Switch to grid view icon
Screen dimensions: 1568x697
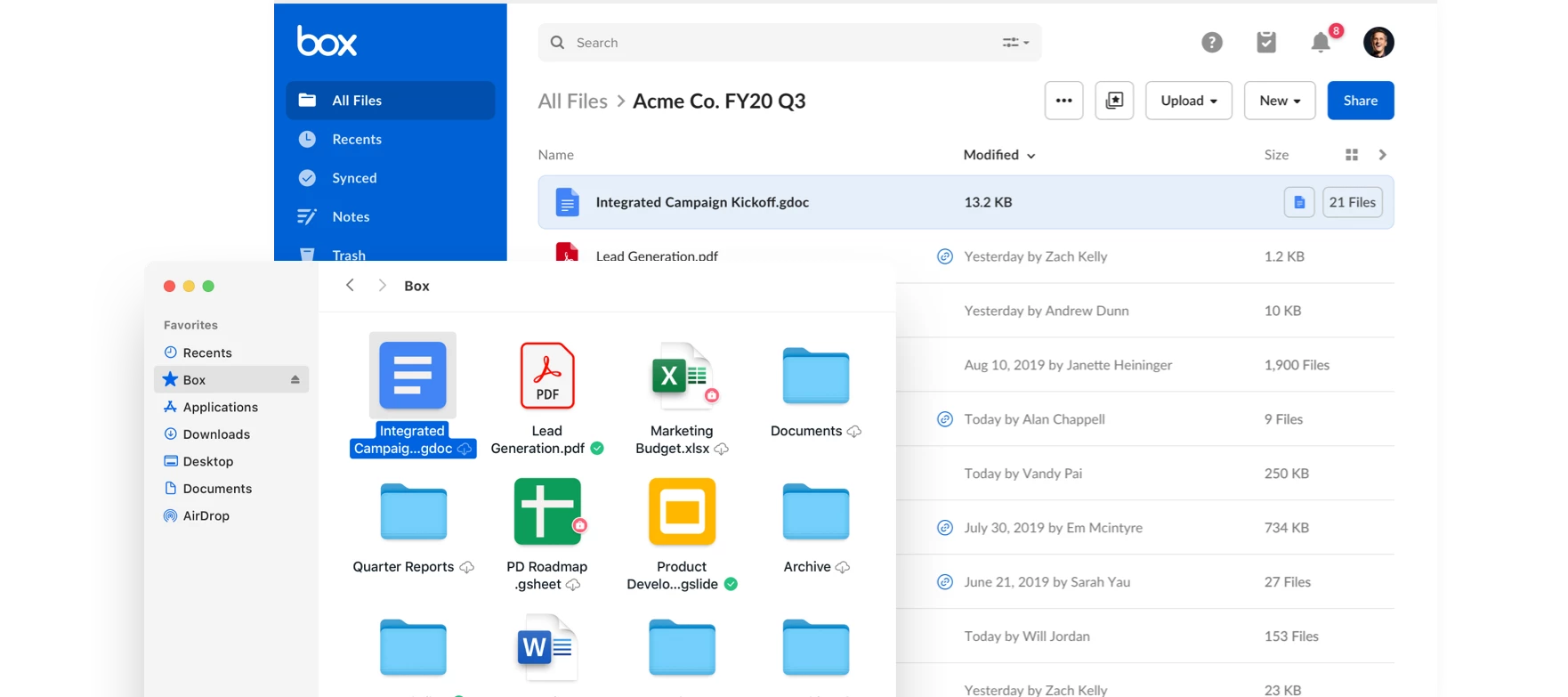point(1352,155)
